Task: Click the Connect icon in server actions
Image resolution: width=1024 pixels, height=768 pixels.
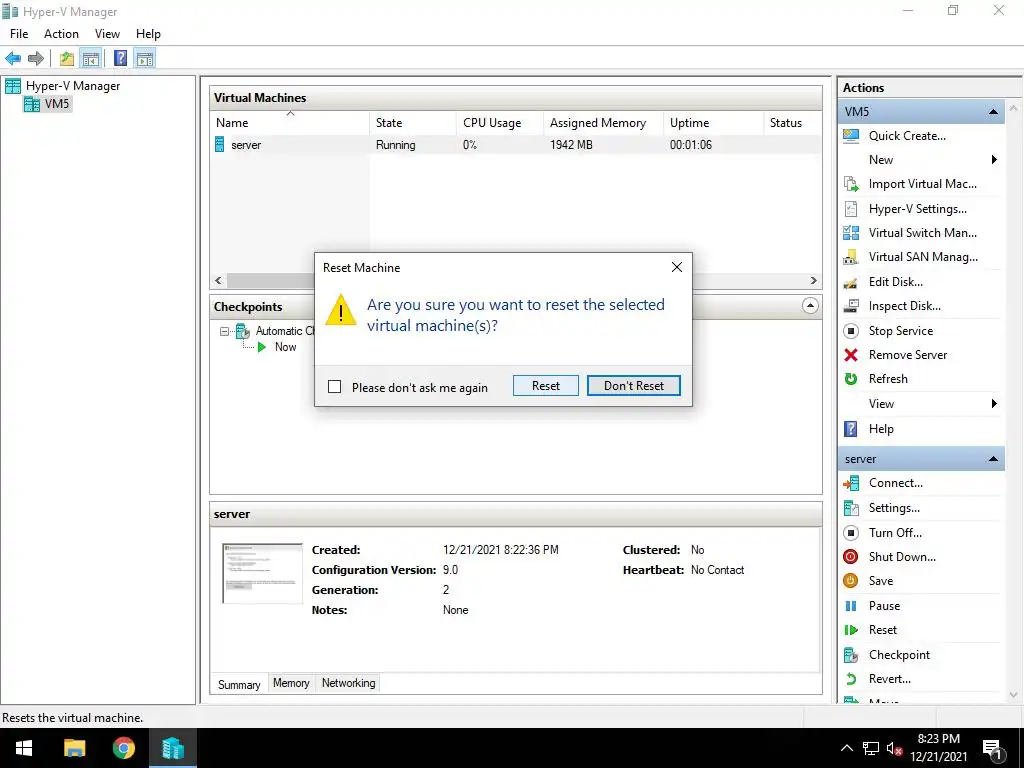Action: click(x=851, y=483)
